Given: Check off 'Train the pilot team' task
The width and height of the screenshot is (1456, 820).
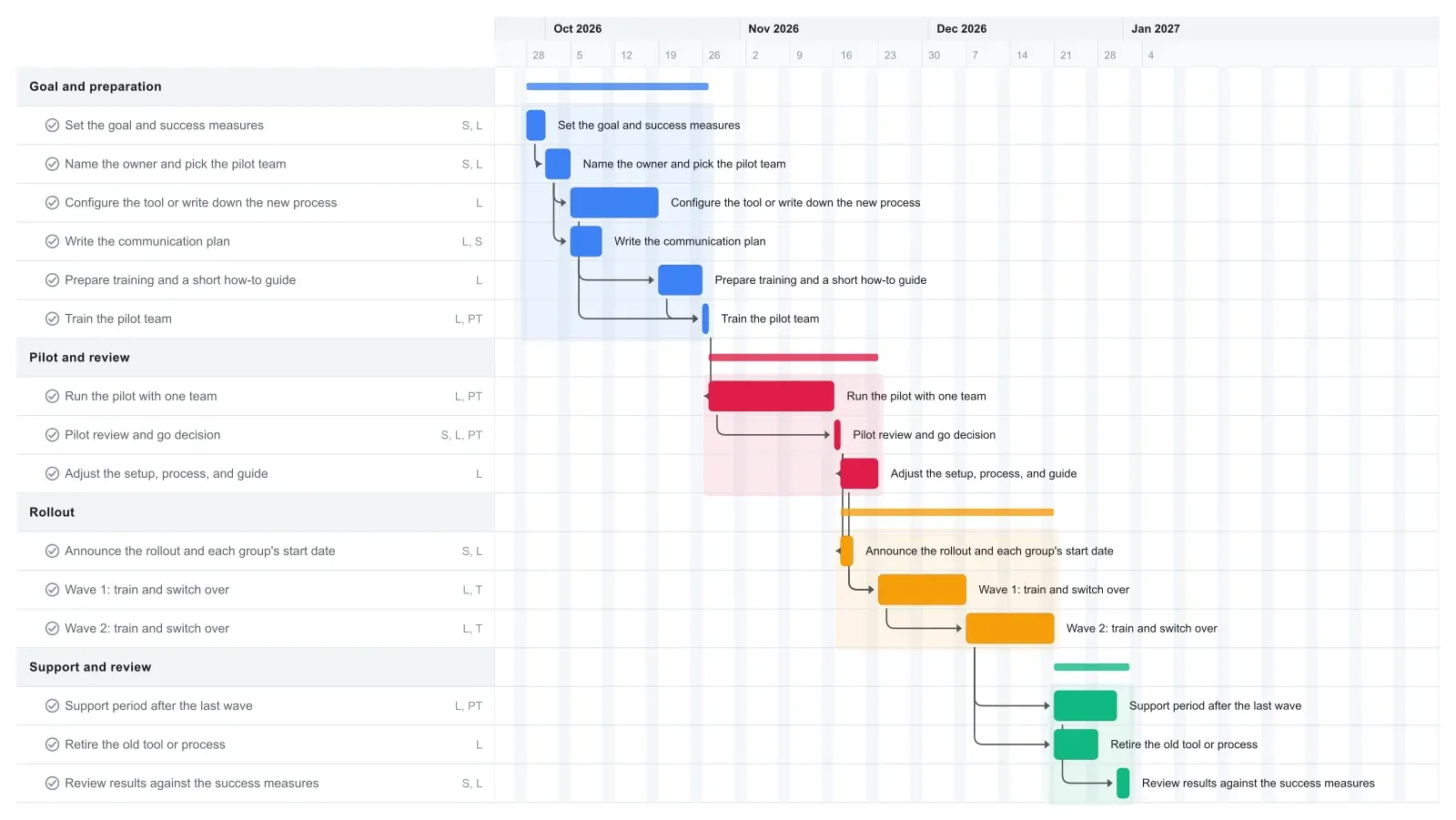Looking at the screenshot, I should click(53, 319).
